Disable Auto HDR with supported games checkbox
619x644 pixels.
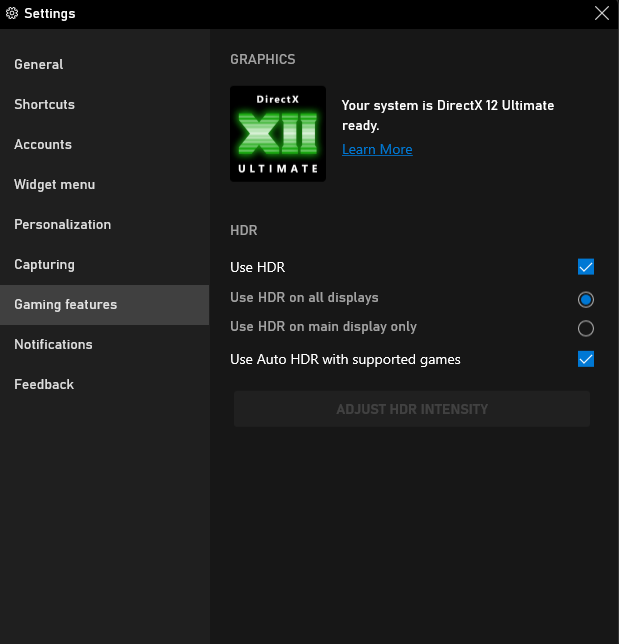pyautogui.click(x=586, y=359)
